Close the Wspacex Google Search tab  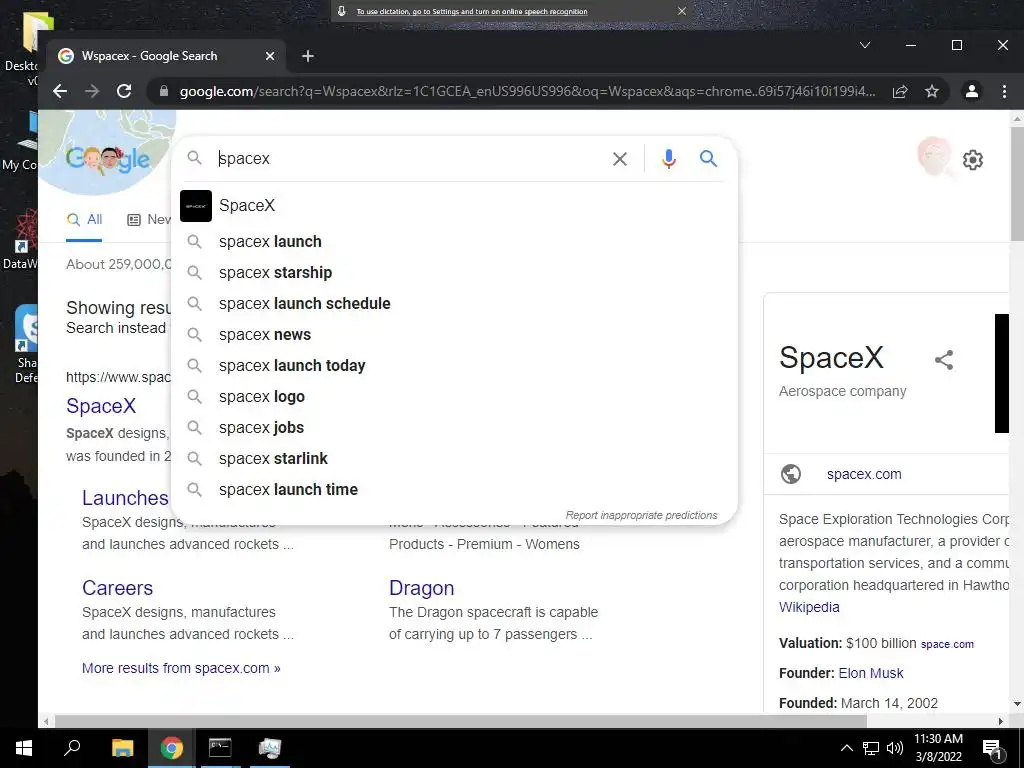pyautogui.click(x=270, y=56)
